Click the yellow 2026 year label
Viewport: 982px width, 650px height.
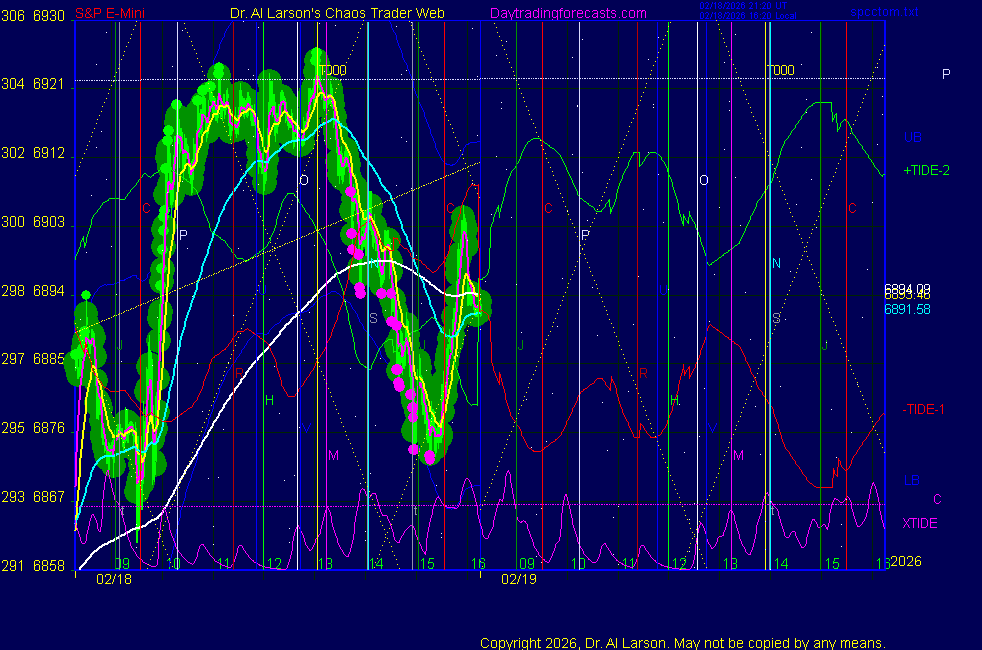pyautogui.click(x=905, y=562)
